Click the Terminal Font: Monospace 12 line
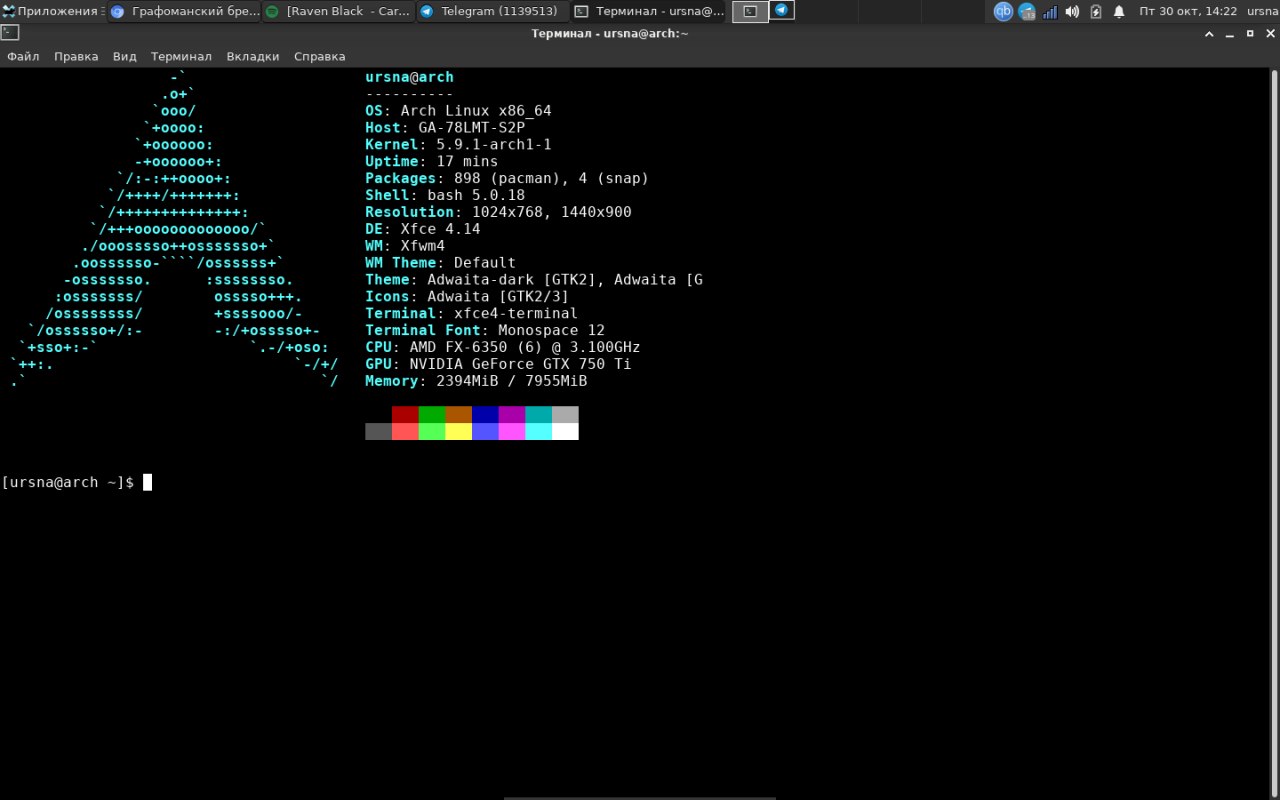Viewport: 1280px width, 800px height. [x=485, y=330]
